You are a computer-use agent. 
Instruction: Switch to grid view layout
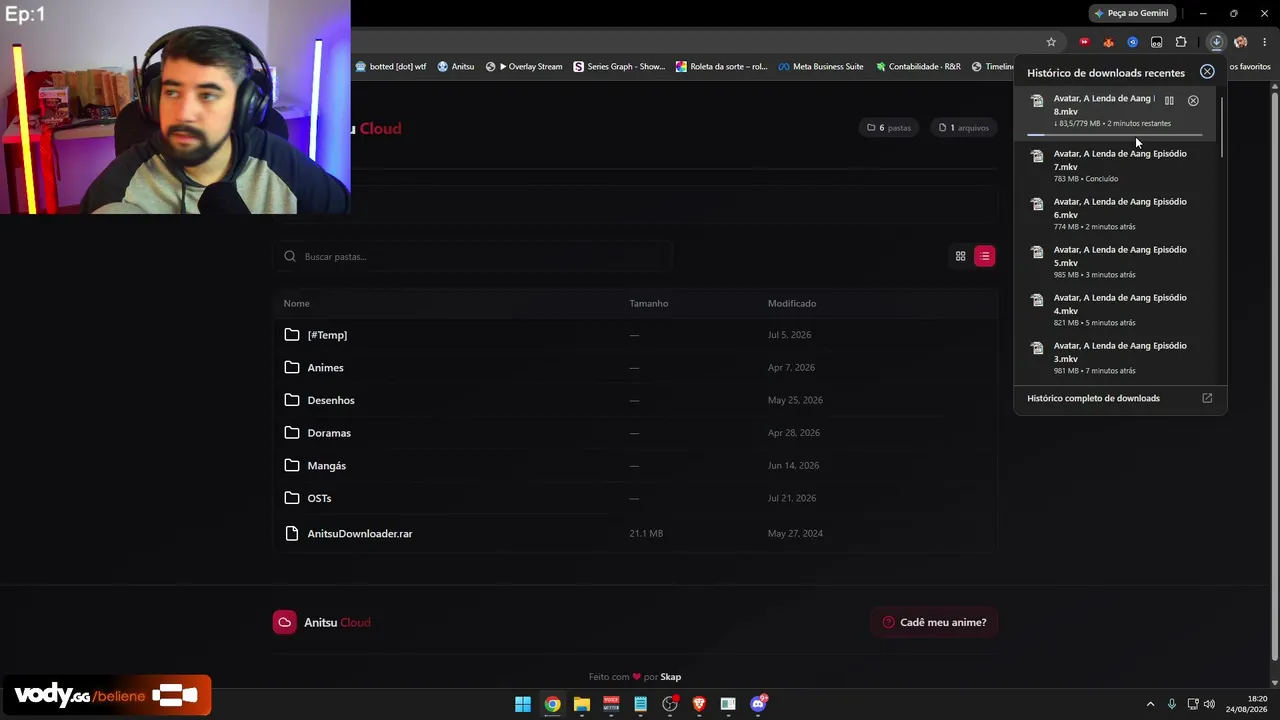(x=960, y=257)
